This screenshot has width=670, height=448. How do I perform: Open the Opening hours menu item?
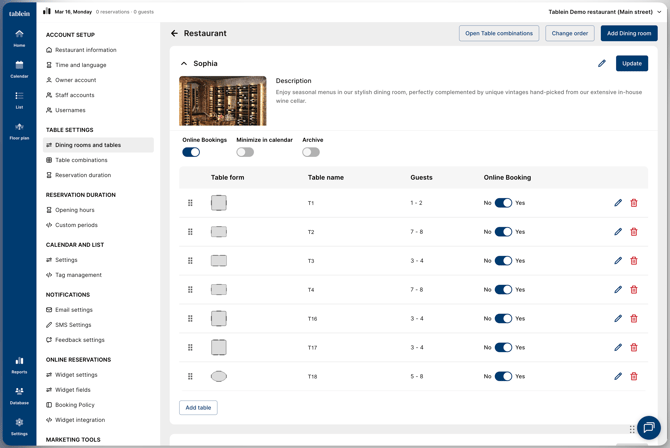pos(75,210)
